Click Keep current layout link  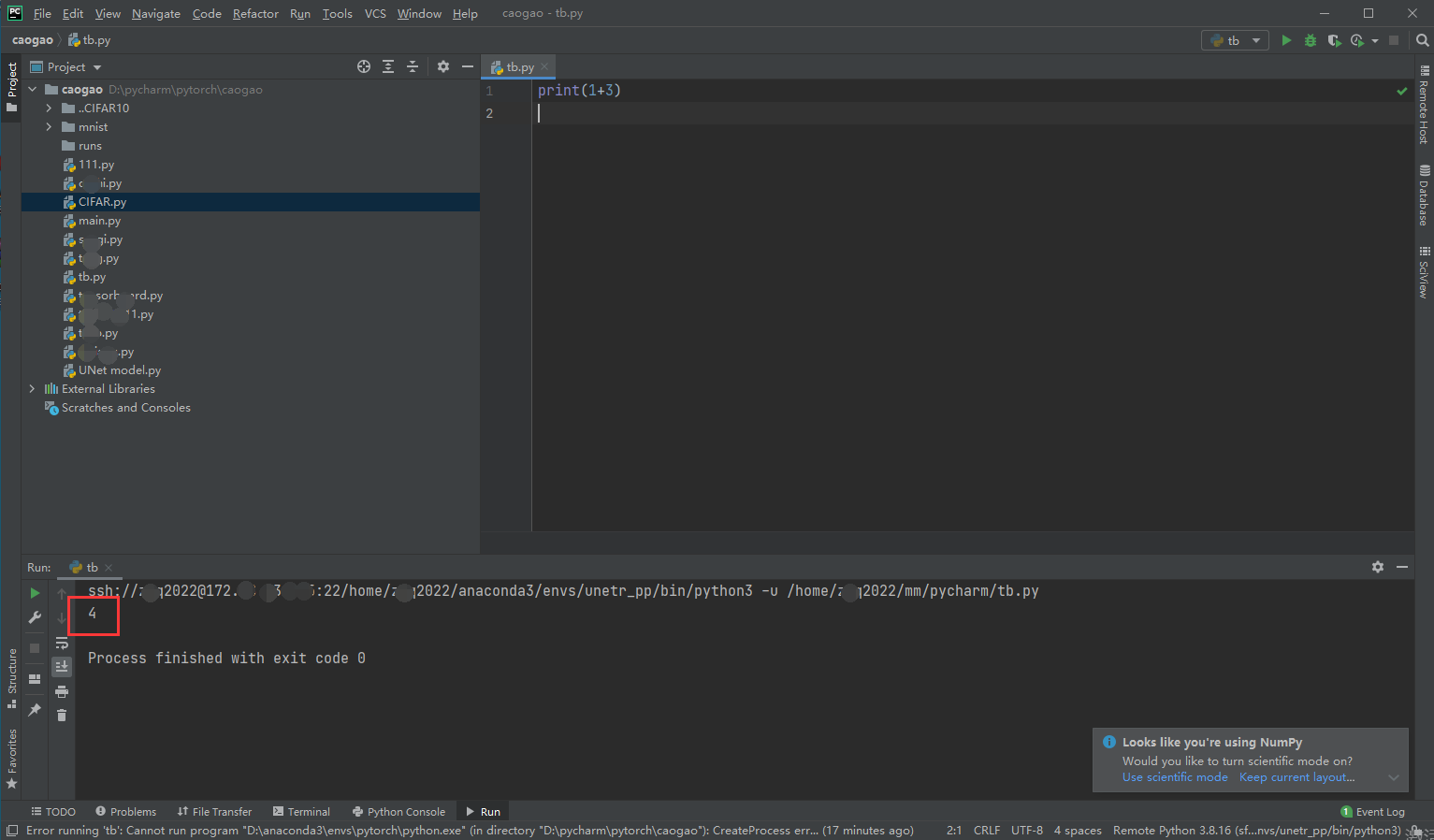coord(1296,777)
